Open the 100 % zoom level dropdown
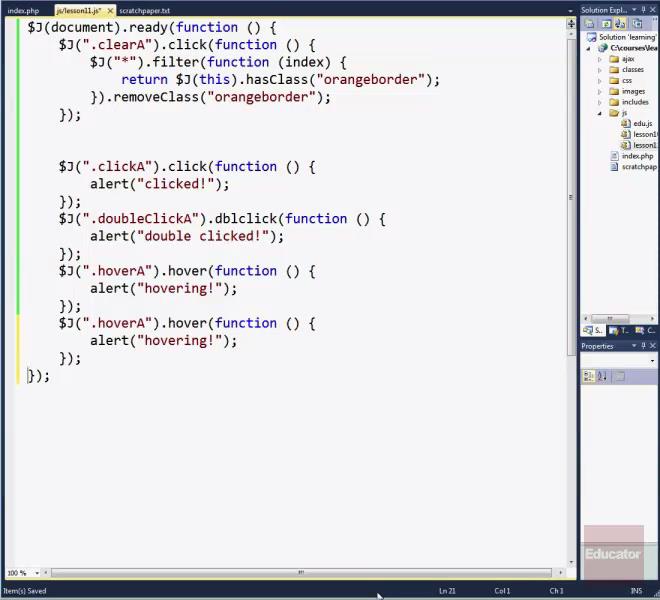 37,573
